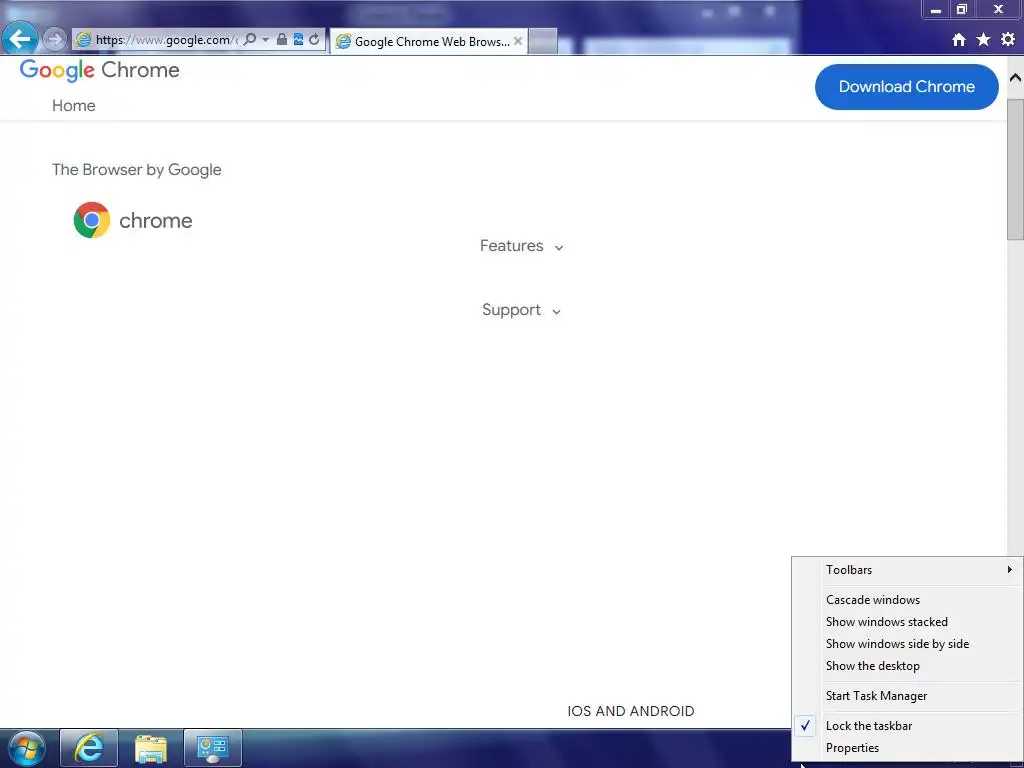Click the scrollbar up arrow
This screenshot has width=1024, height=768.
coord(1015,78)
